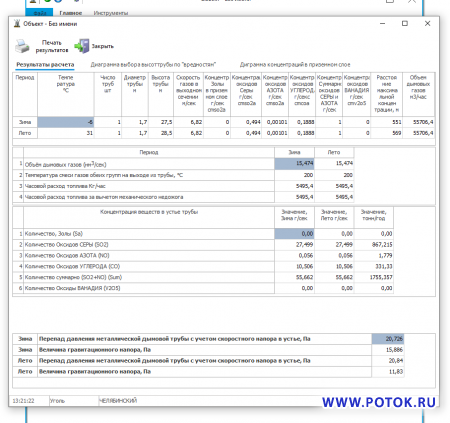Click the Закрыть button label
Viewport: 450px width, 423px height.
coord(103,46)
